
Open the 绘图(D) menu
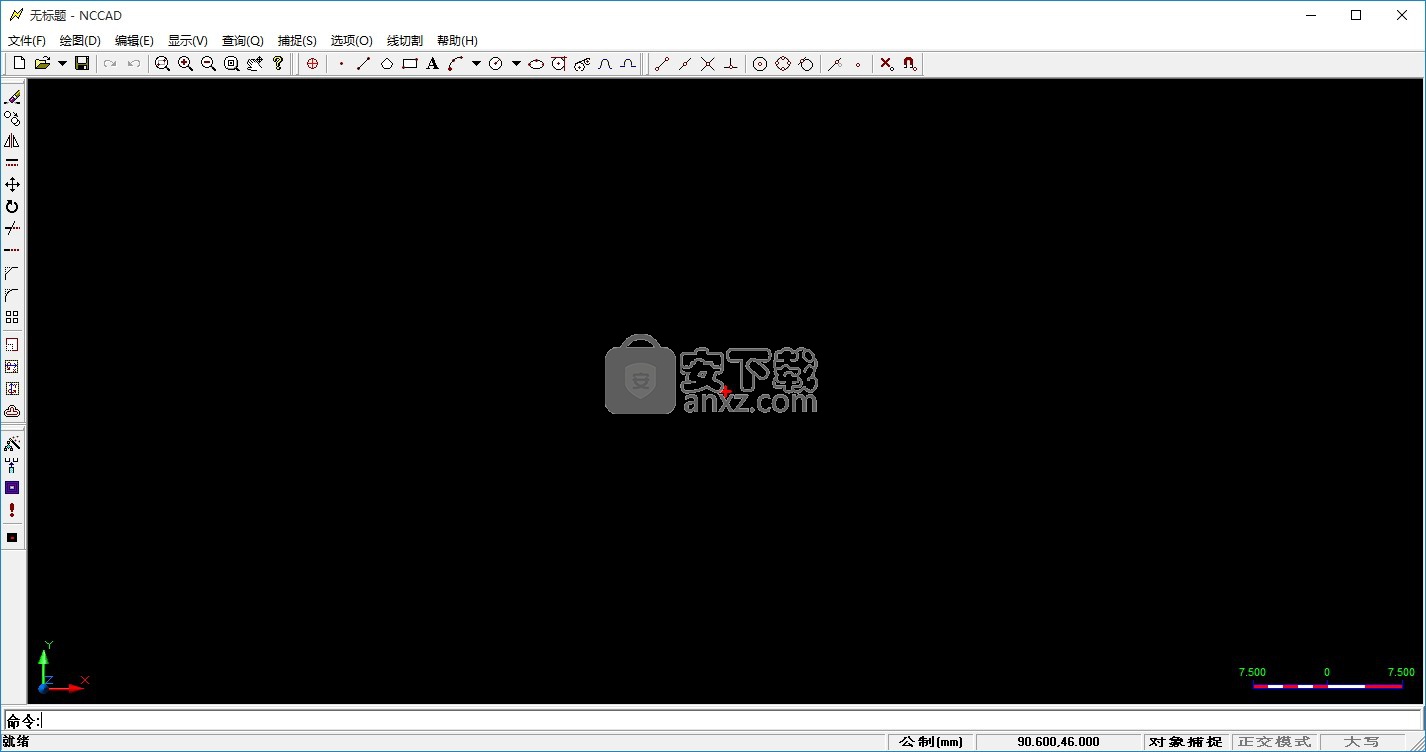[x=80, y=41]
